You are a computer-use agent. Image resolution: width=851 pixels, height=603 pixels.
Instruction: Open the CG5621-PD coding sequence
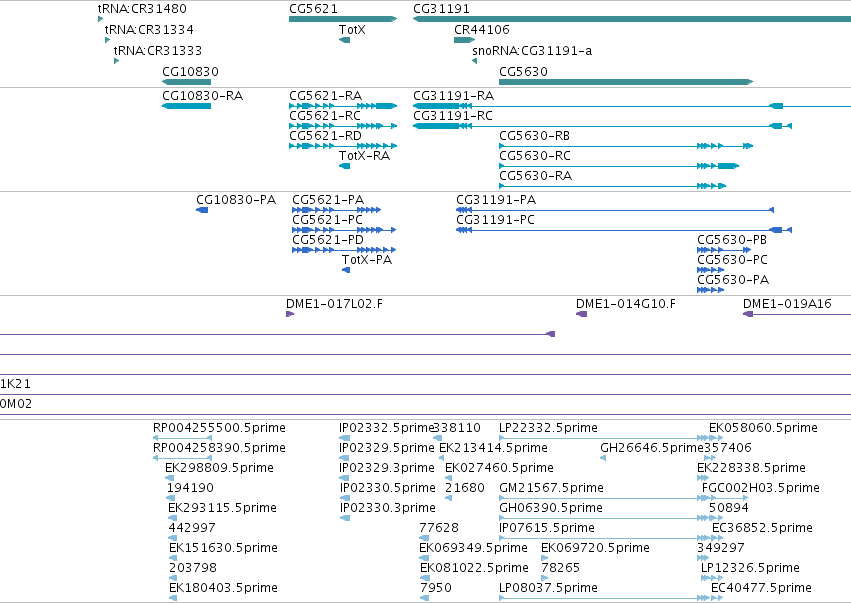pos(344,250)
